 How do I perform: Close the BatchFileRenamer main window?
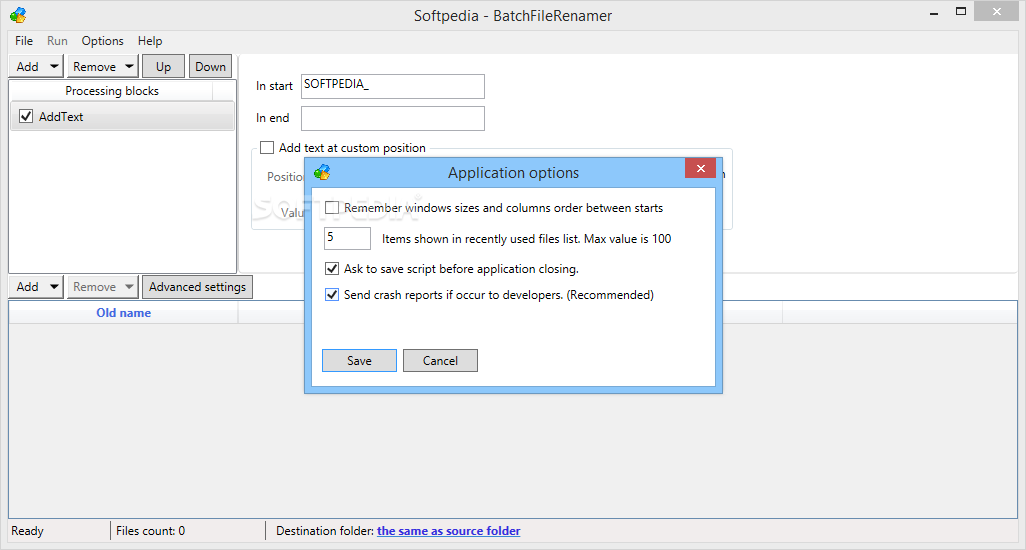(x=997, y=12)
